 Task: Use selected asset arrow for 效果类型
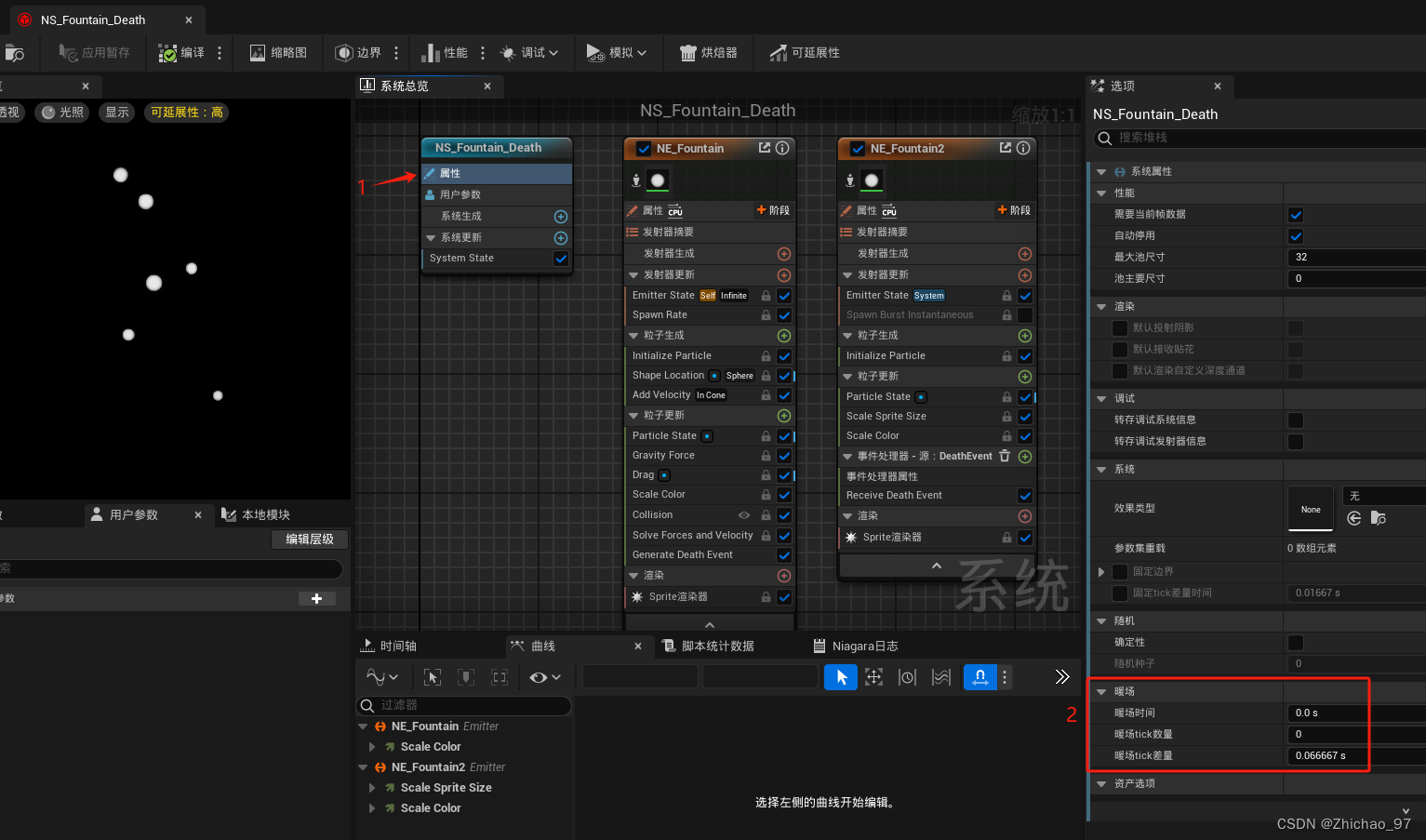tap(1354, 518)
